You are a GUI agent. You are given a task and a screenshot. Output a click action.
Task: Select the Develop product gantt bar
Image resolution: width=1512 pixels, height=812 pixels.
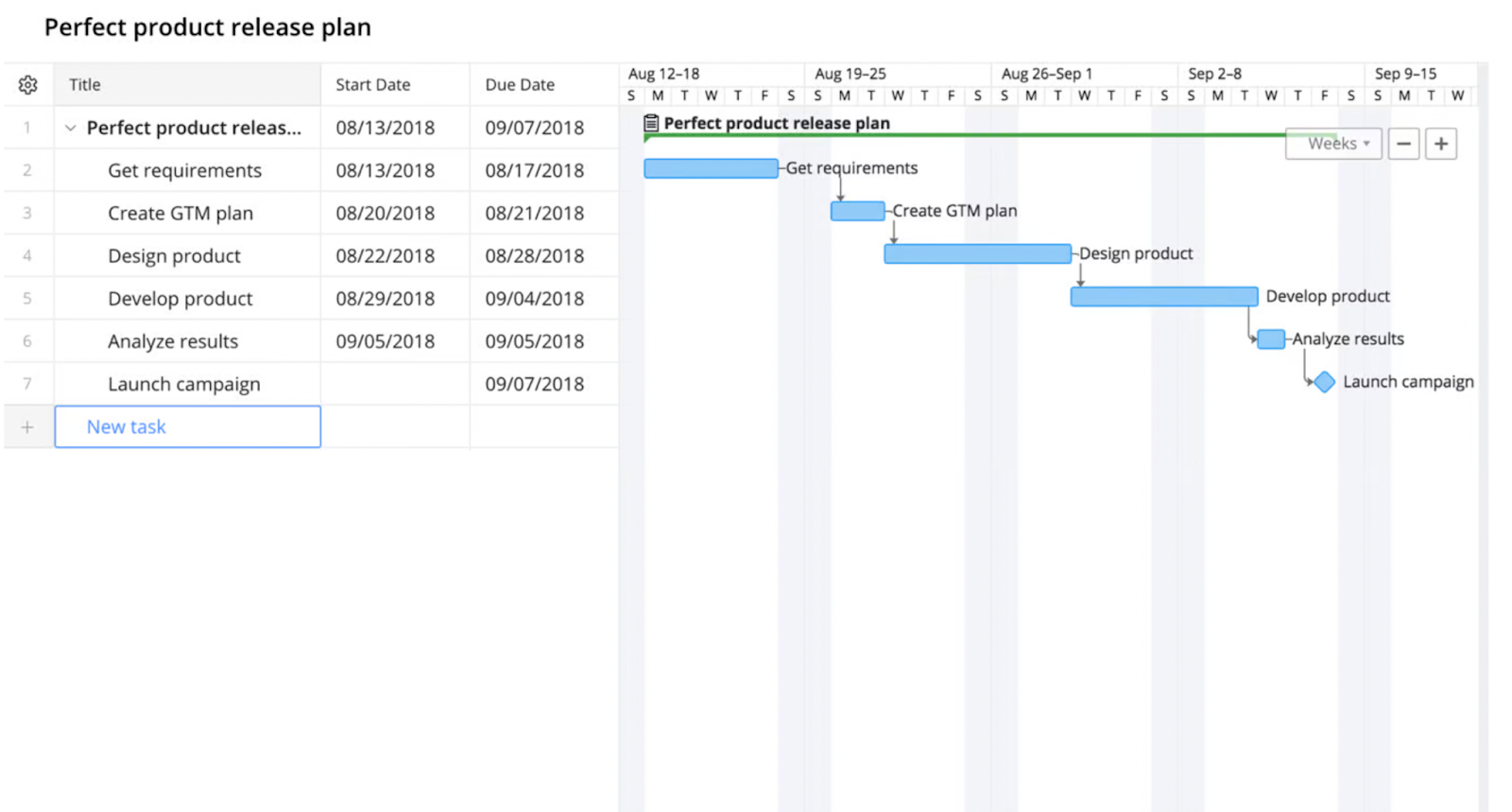click(x=1164, y=297)
